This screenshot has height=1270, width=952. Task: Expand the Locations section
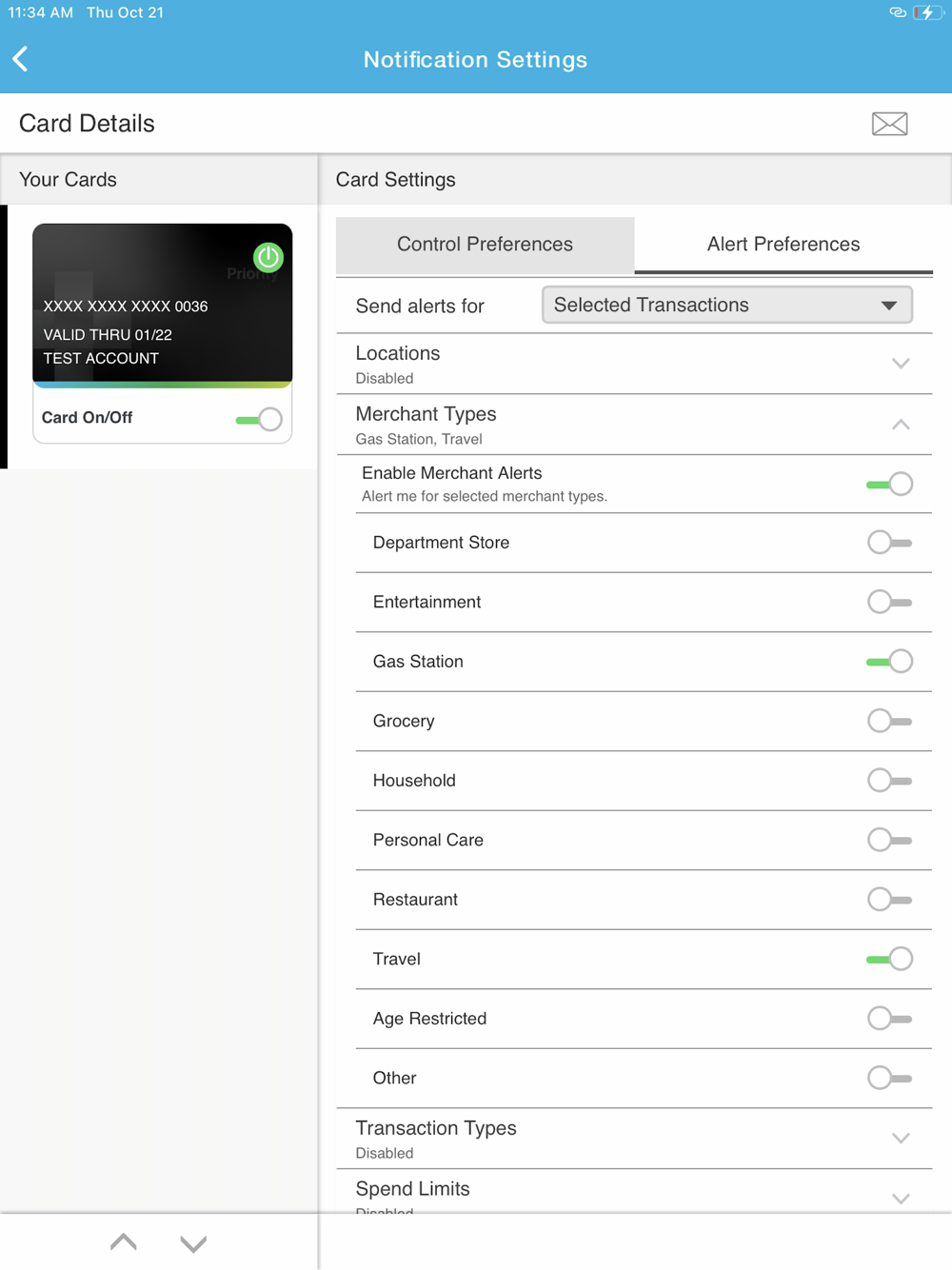coord(900,364)
